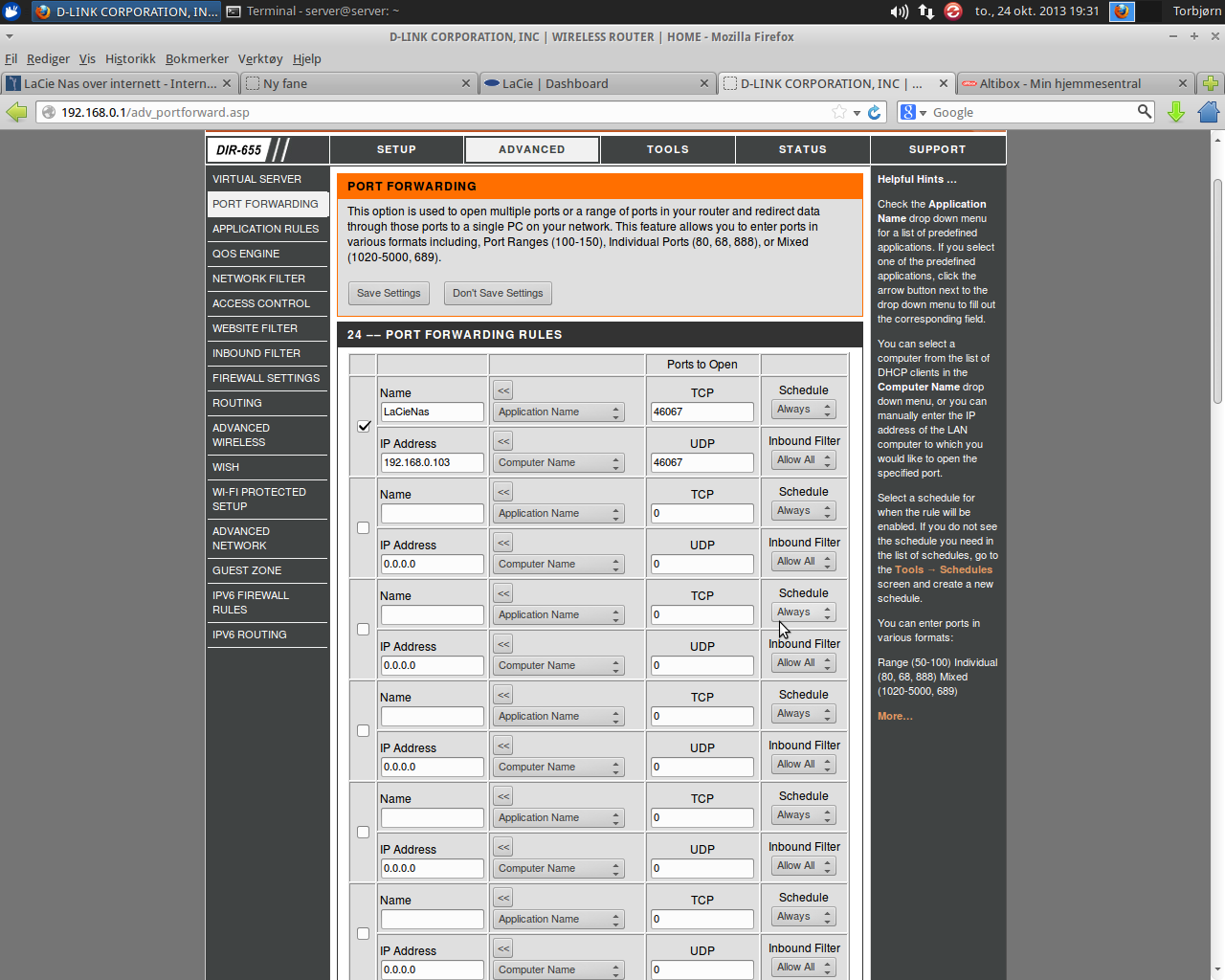Open the downloads green arrow icon
The width and height of the screenshot is (1225, 980).
pos(1176,112)
